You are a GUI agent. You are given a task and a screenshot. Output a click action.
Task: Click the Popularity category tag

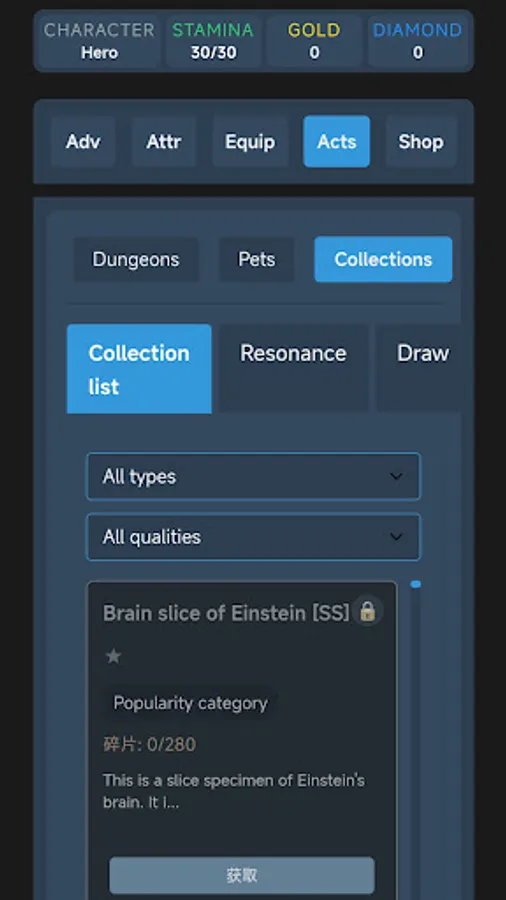tap(190, 703)
